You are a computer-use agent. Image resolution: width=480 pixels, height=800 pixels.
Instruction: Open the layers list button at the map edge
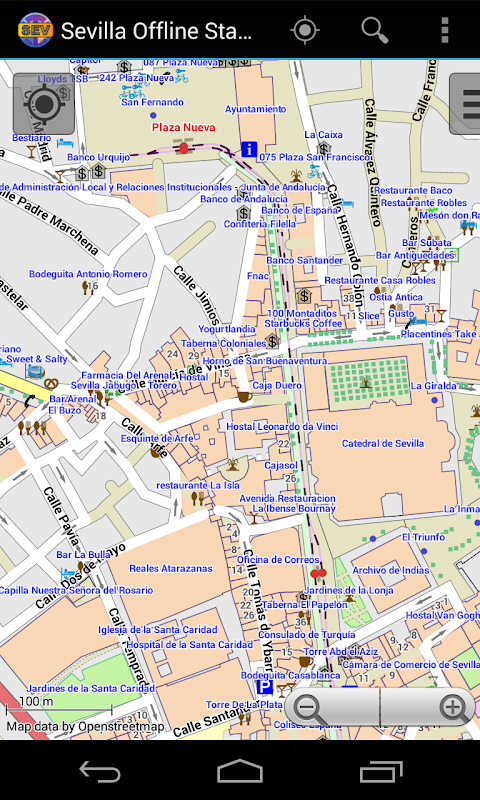click(465, 104)
